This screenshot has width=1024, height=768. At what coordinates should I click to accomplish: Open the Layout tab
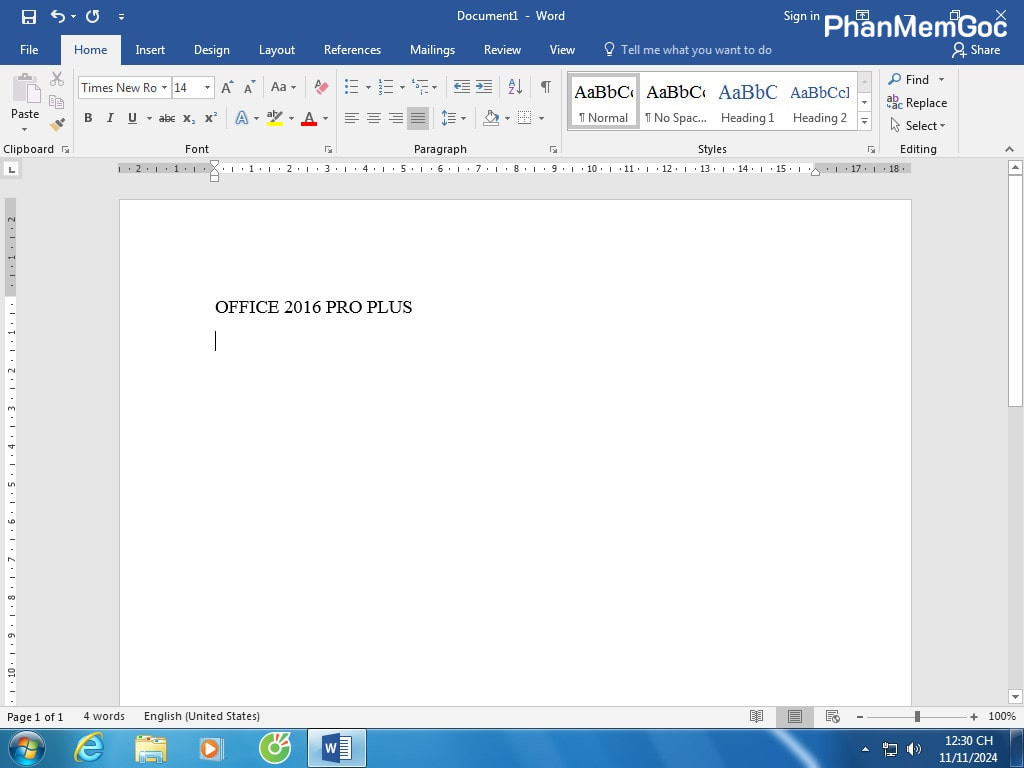point(276,50)
